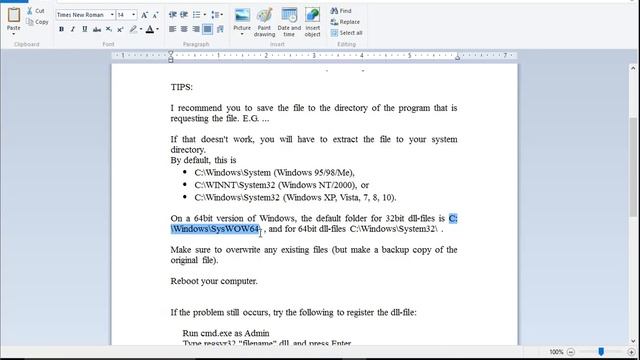Click the vertical scrollbar thumb
The width and height of the screenshot is (640, 360).
(x=633, y=167)
